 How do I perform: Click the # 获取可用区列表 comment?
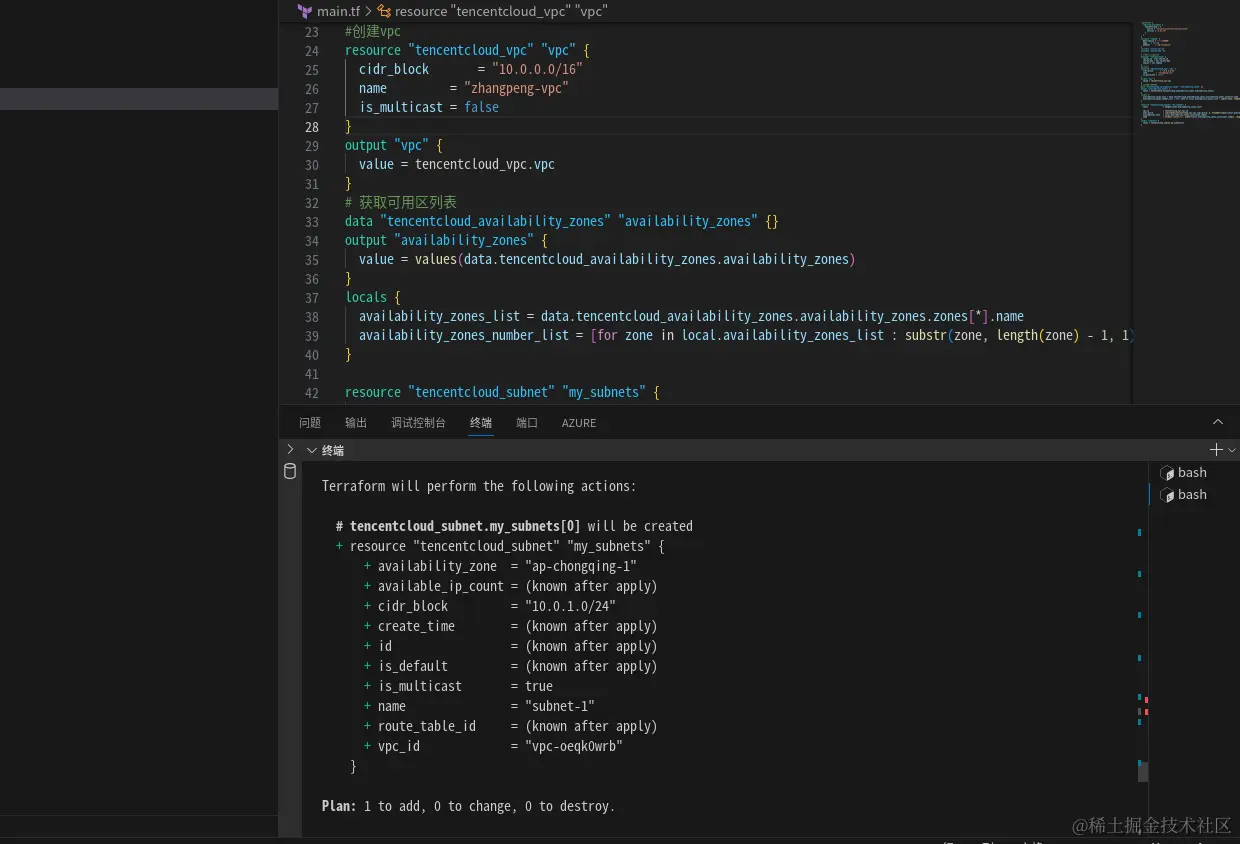(x=401, y=203)
